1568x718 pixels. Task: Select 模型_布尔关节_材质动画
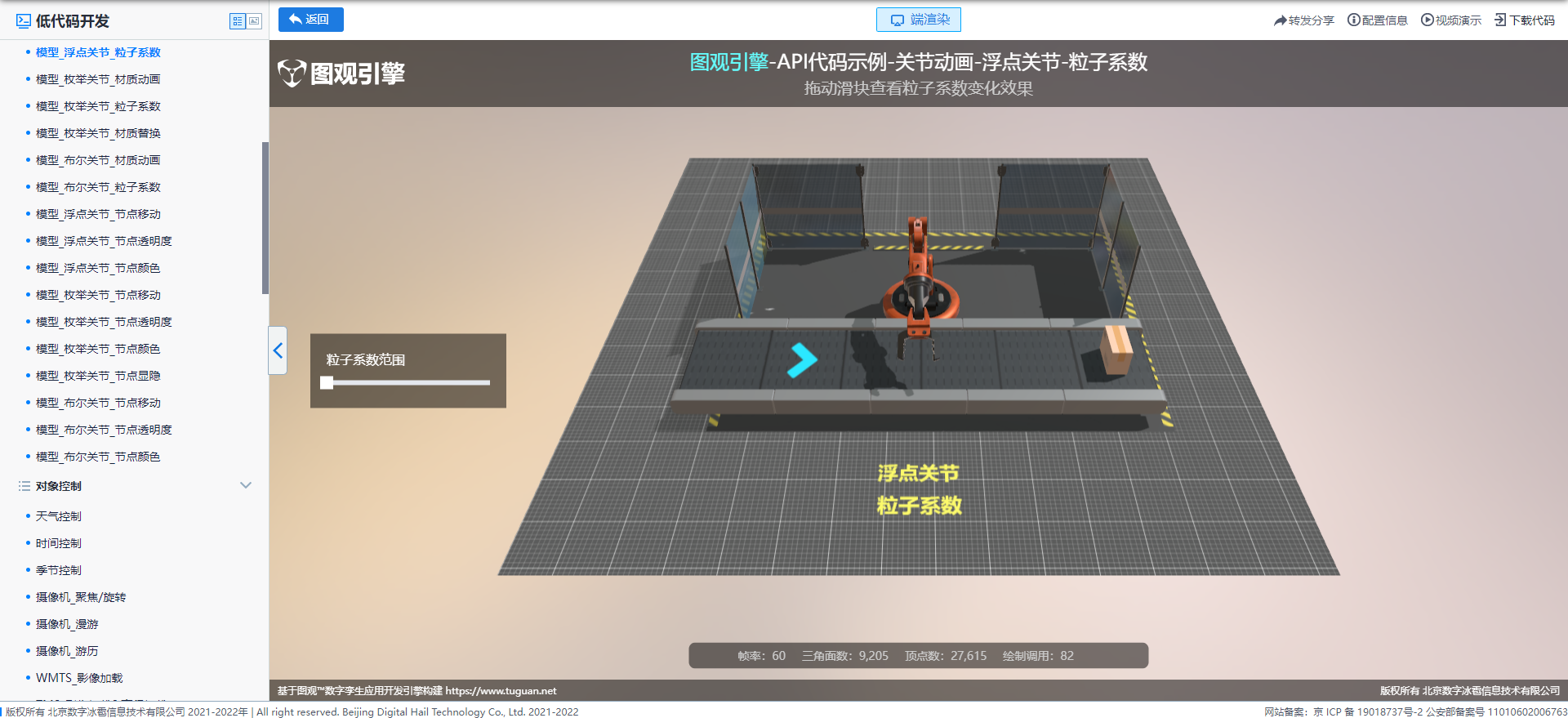coord(98,160)
